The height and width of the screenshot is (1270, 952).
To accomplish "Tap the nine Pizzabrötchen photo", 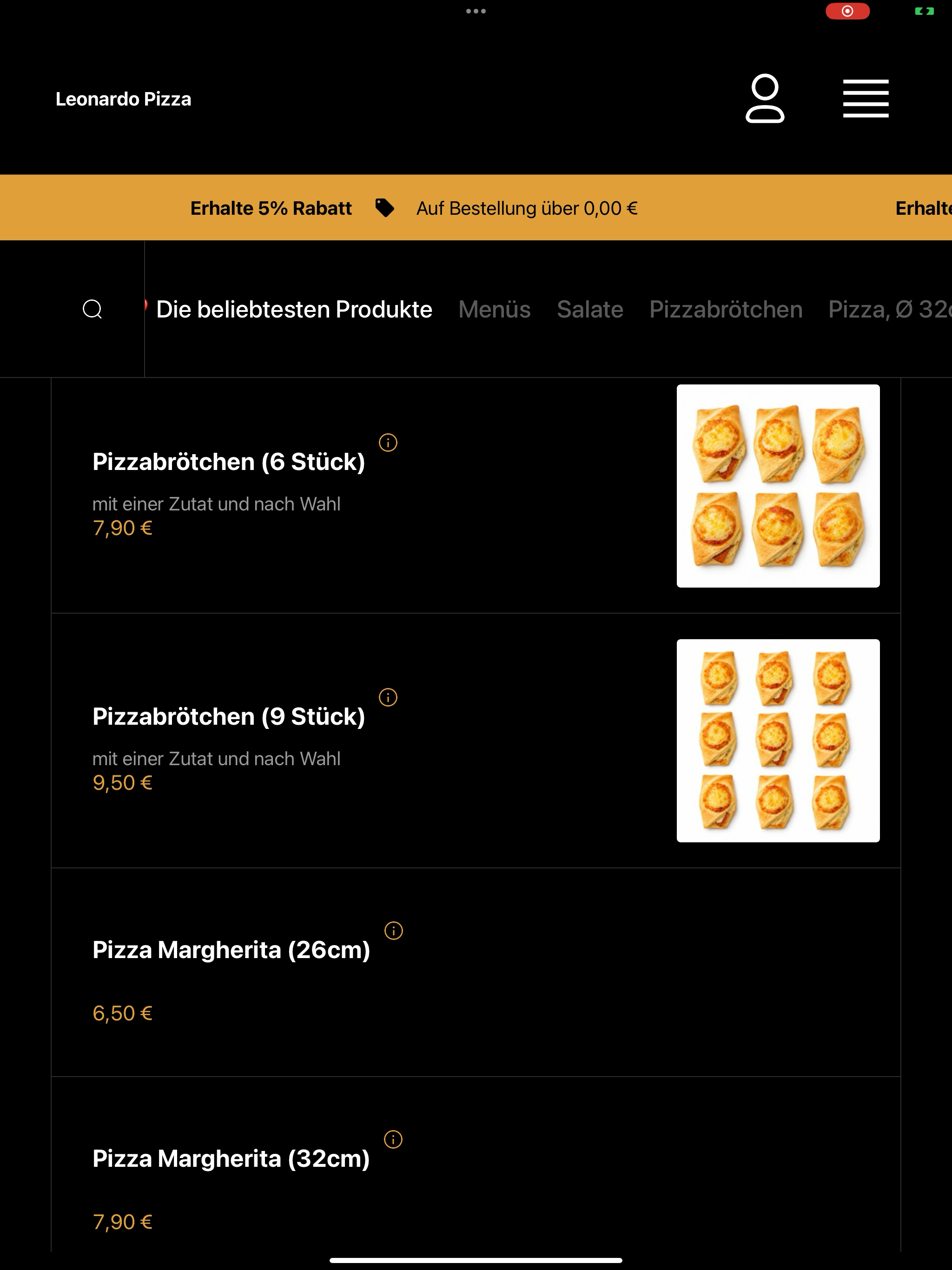I will [778, 741].
